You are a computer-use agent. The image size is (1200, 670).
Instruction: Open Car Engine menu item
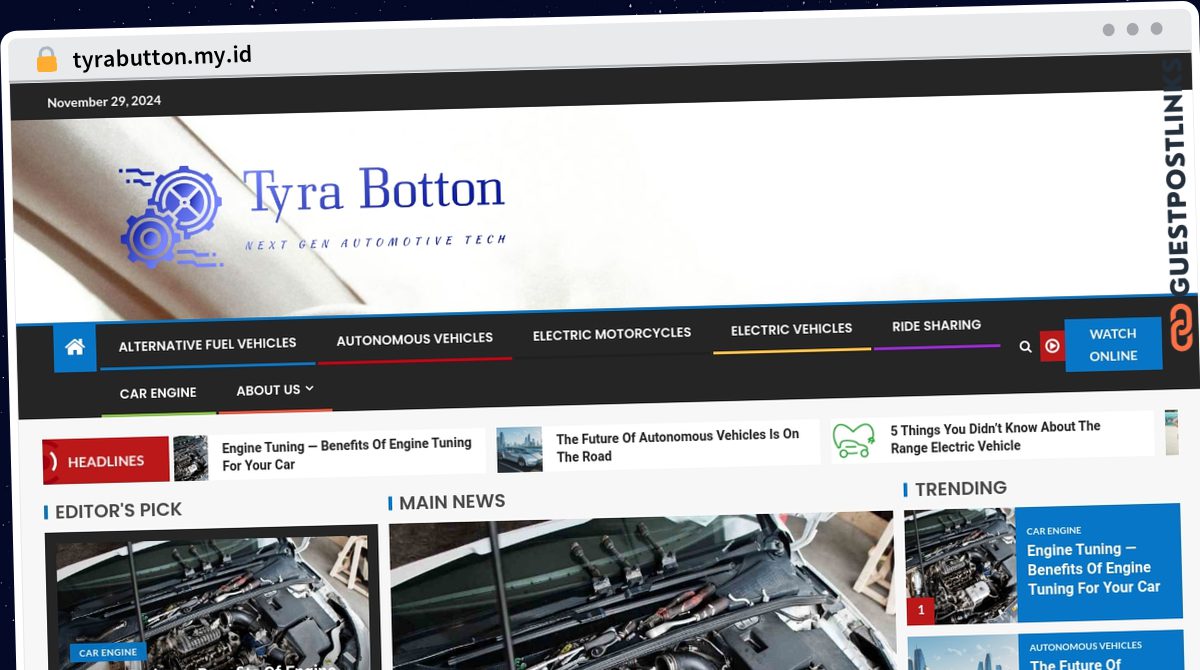click(x=158, y=393)
